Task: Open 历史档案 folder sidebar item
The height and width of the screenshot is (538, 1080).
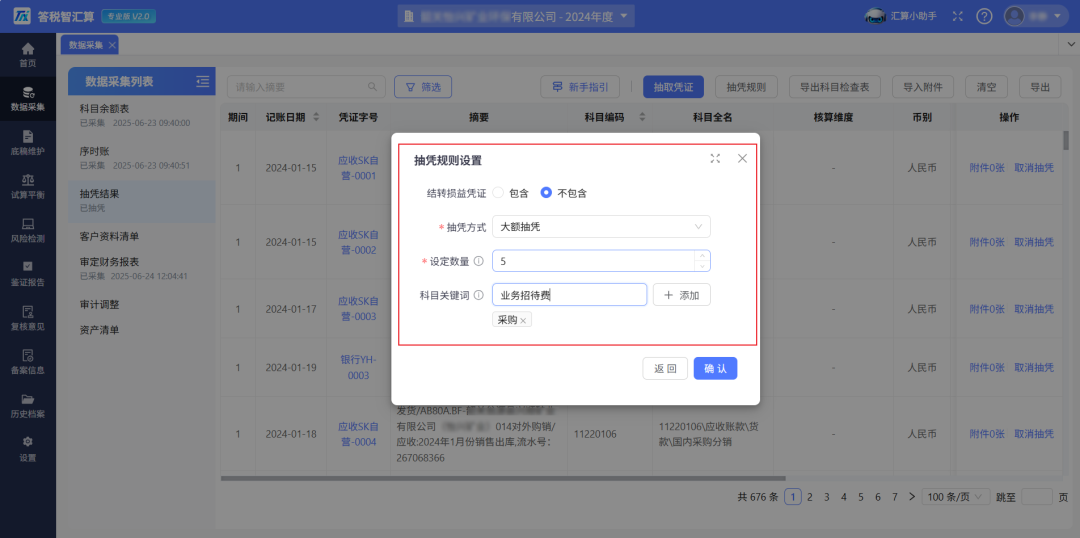Action: click(x=28, y=406)
